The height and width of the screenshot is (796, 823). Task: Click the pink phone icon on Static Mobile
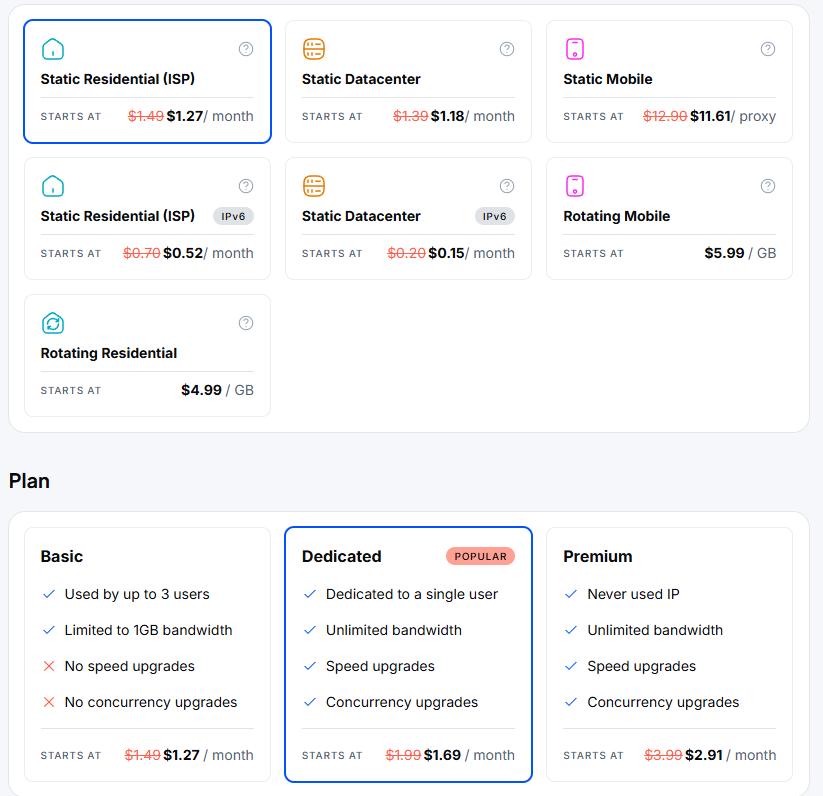[x=574, y=49]
